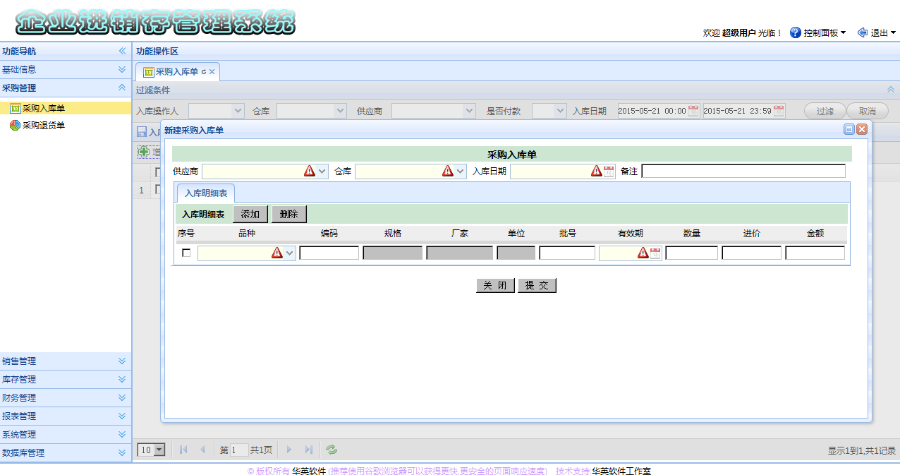This screenshot has width=900, height=475.
Task: Open 采购退货单 in the navigation tree
Action: pyautogui.click(x=44, y=125)
